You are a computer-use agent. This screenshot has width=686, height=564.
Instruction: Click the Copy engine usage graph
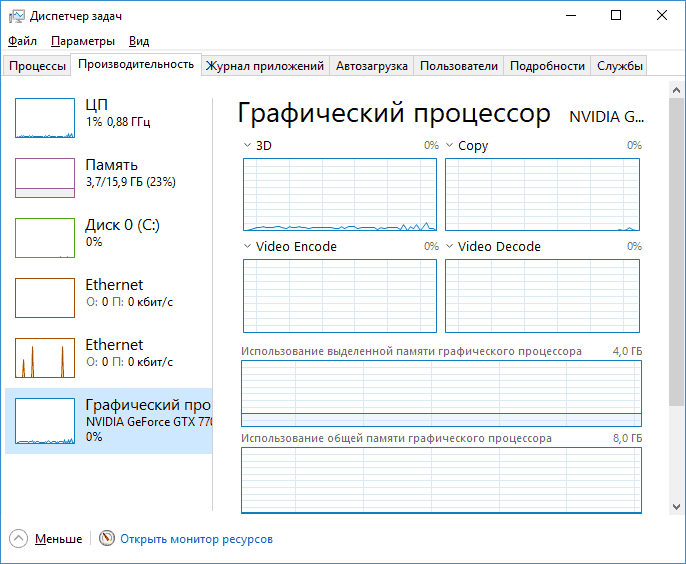click(x=542, y=194)
